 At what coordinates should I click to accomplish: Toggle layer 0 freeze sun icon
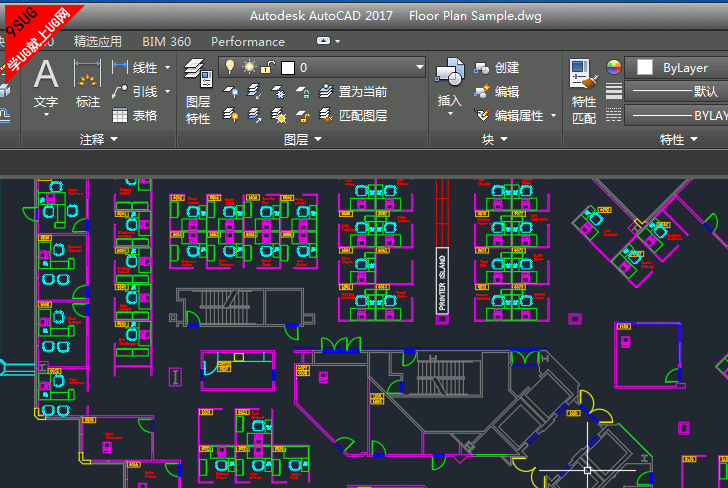pos(249,67)
